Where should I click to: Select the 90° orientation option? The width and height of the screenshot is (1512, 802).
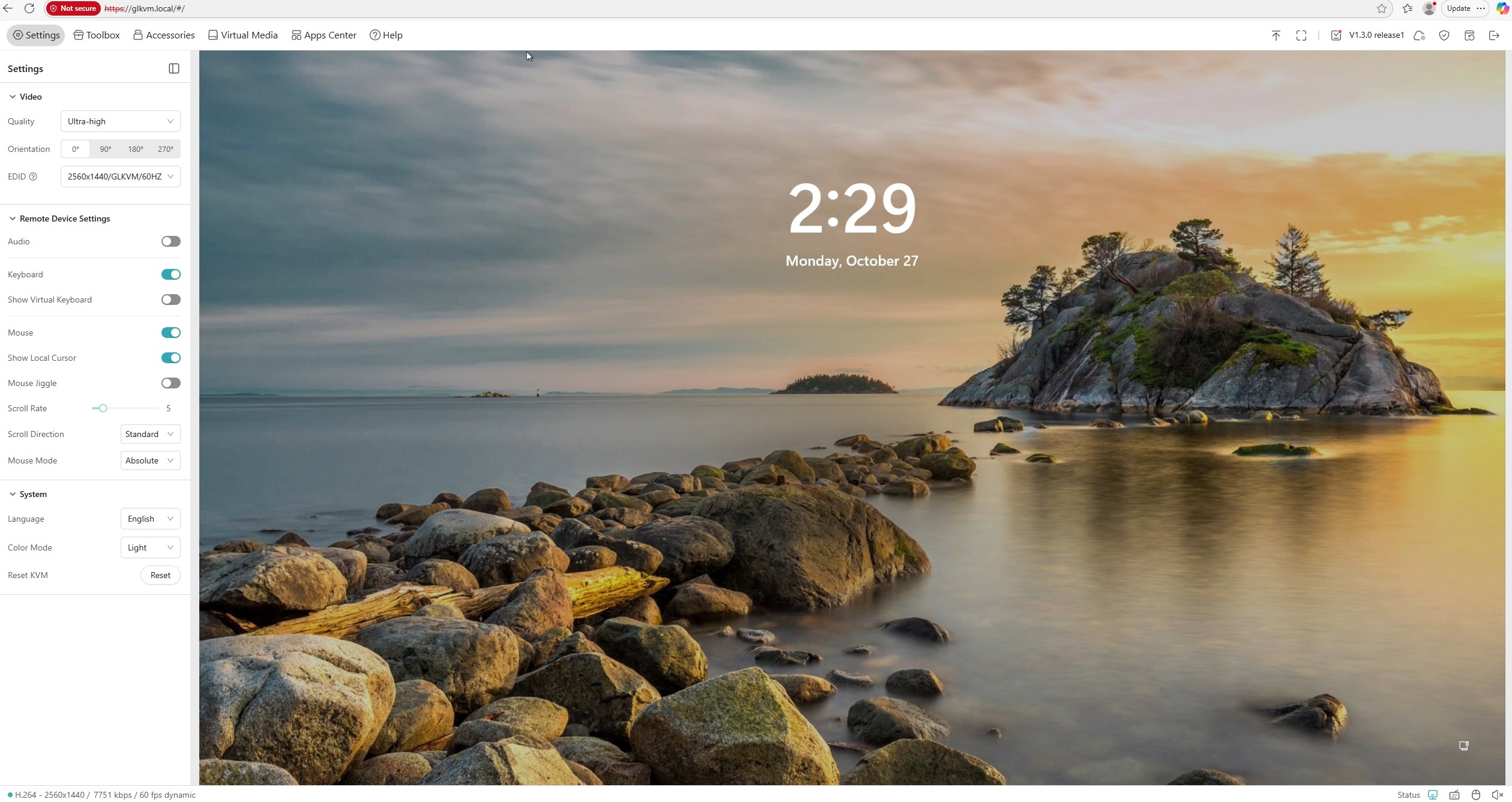(x=105, y=149)
